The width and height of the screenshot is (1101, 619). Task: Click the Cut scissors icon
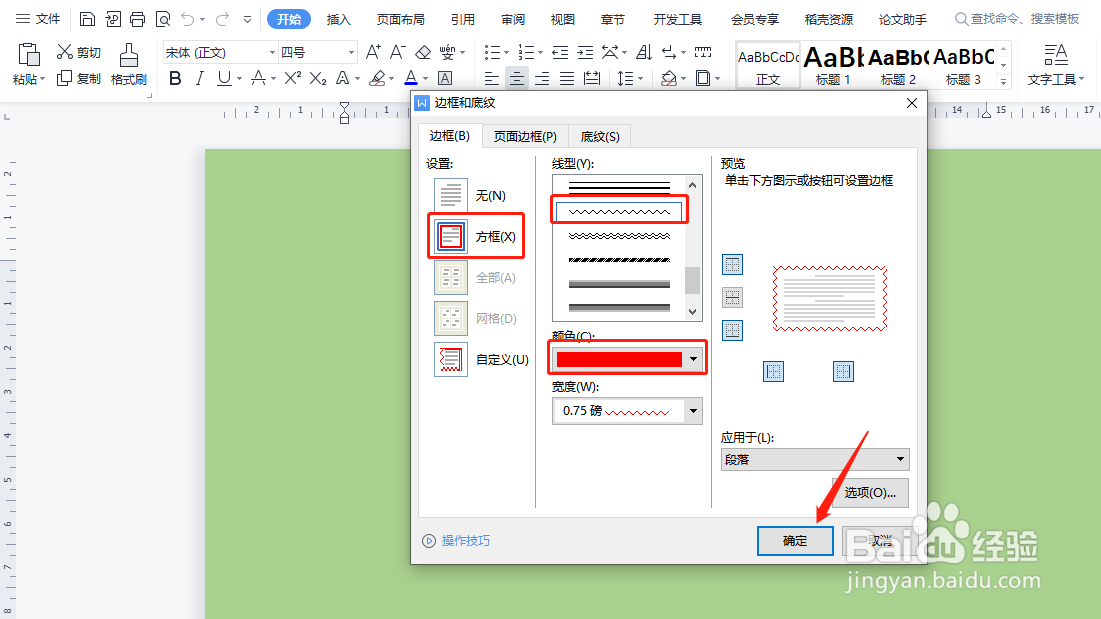pyautogui.click(x=65, y=52)
